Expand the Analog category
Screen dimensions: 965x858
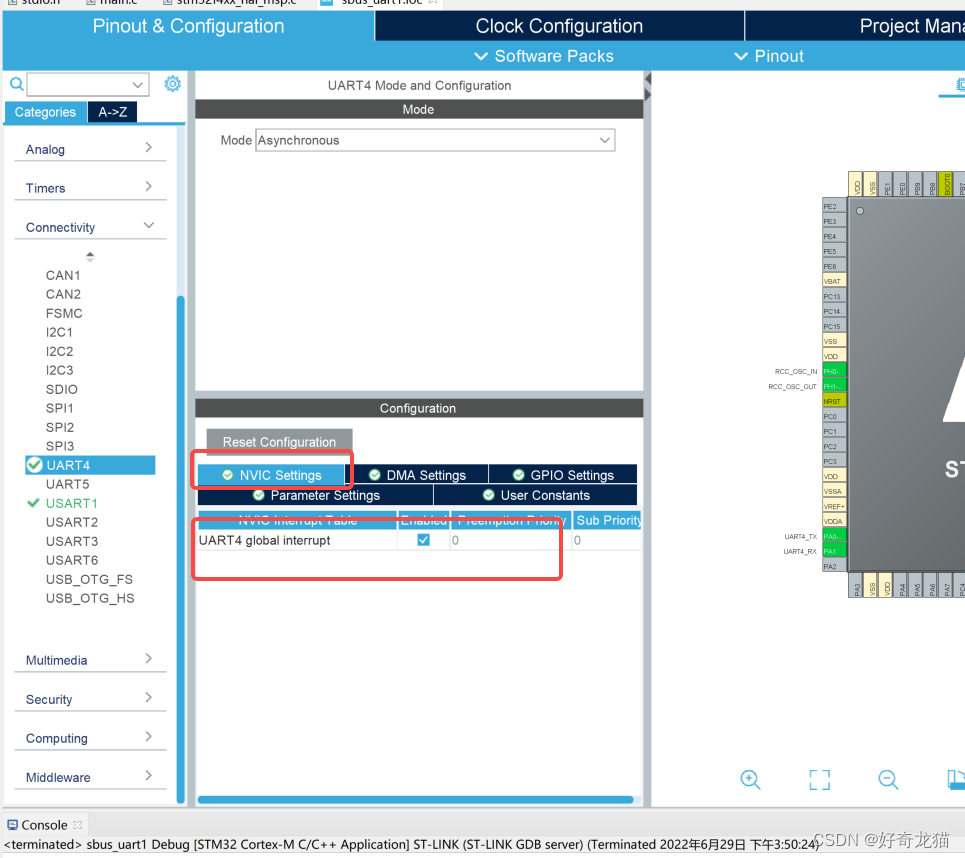click(90, 149)
